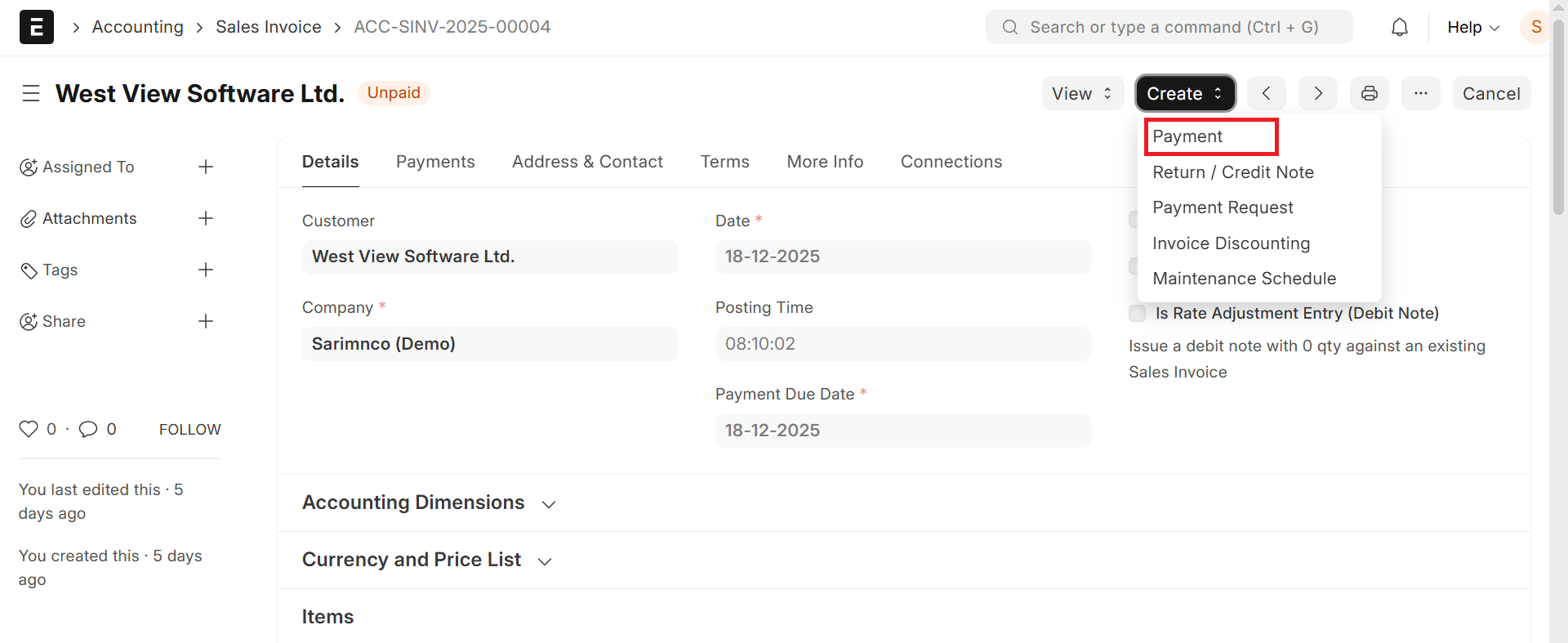Share the invoice via the Share plus icon

coord(206,321)
